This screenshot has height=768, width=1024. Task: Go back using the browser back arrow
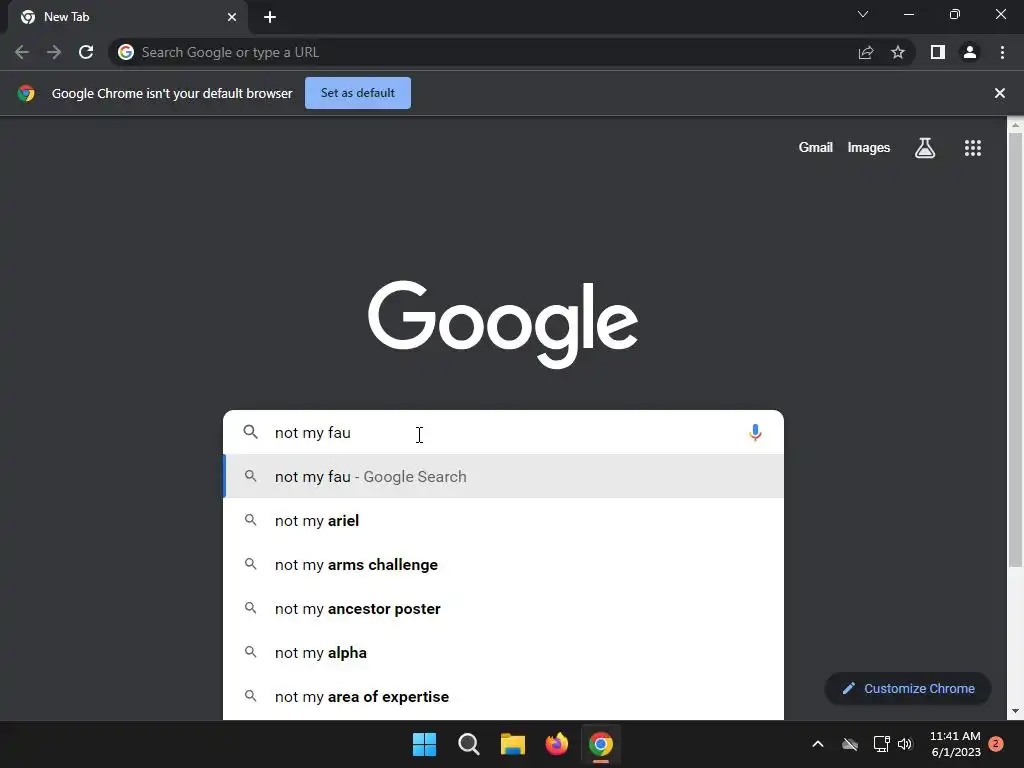pos(22,52)
